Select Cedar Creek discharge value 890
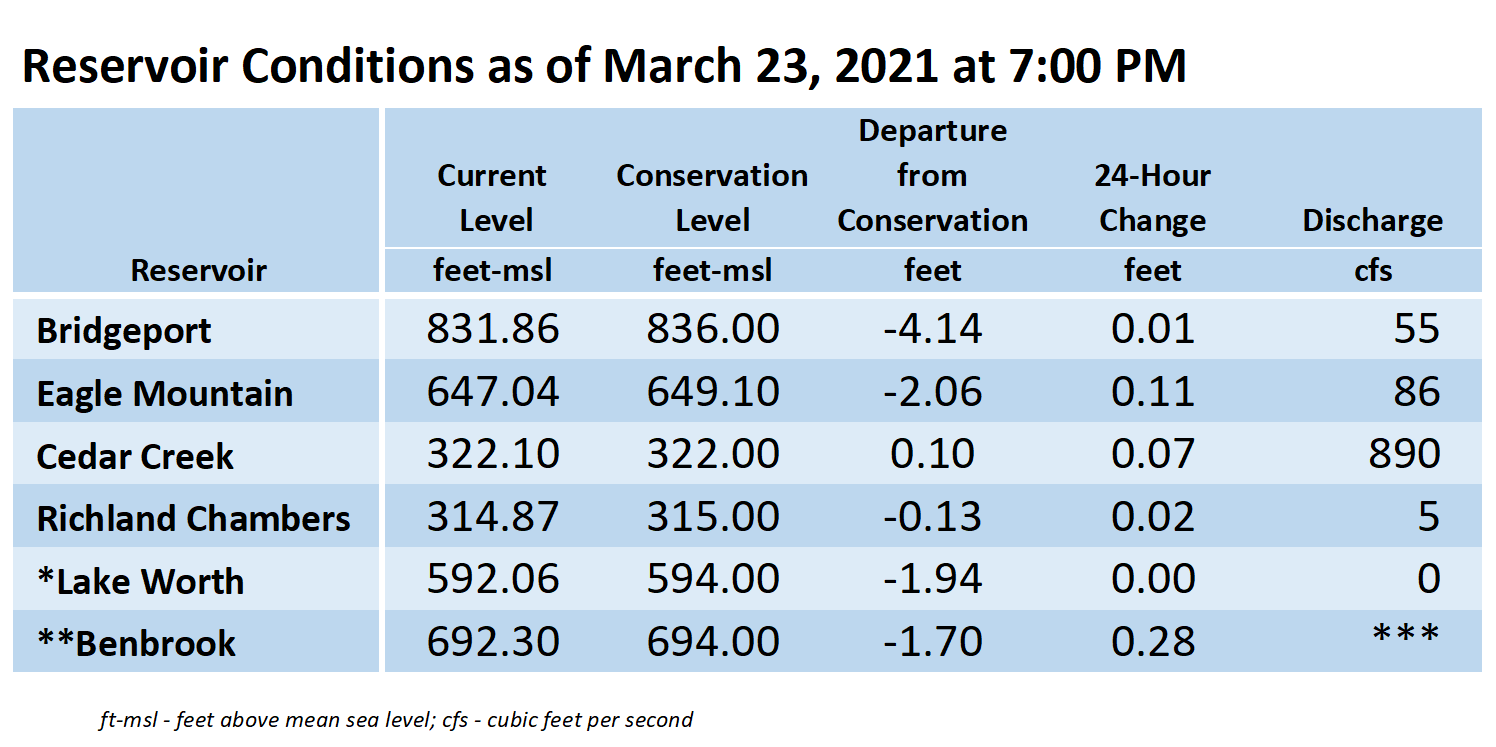This screenshot has width=1496, height=747. pos(1405,454)
